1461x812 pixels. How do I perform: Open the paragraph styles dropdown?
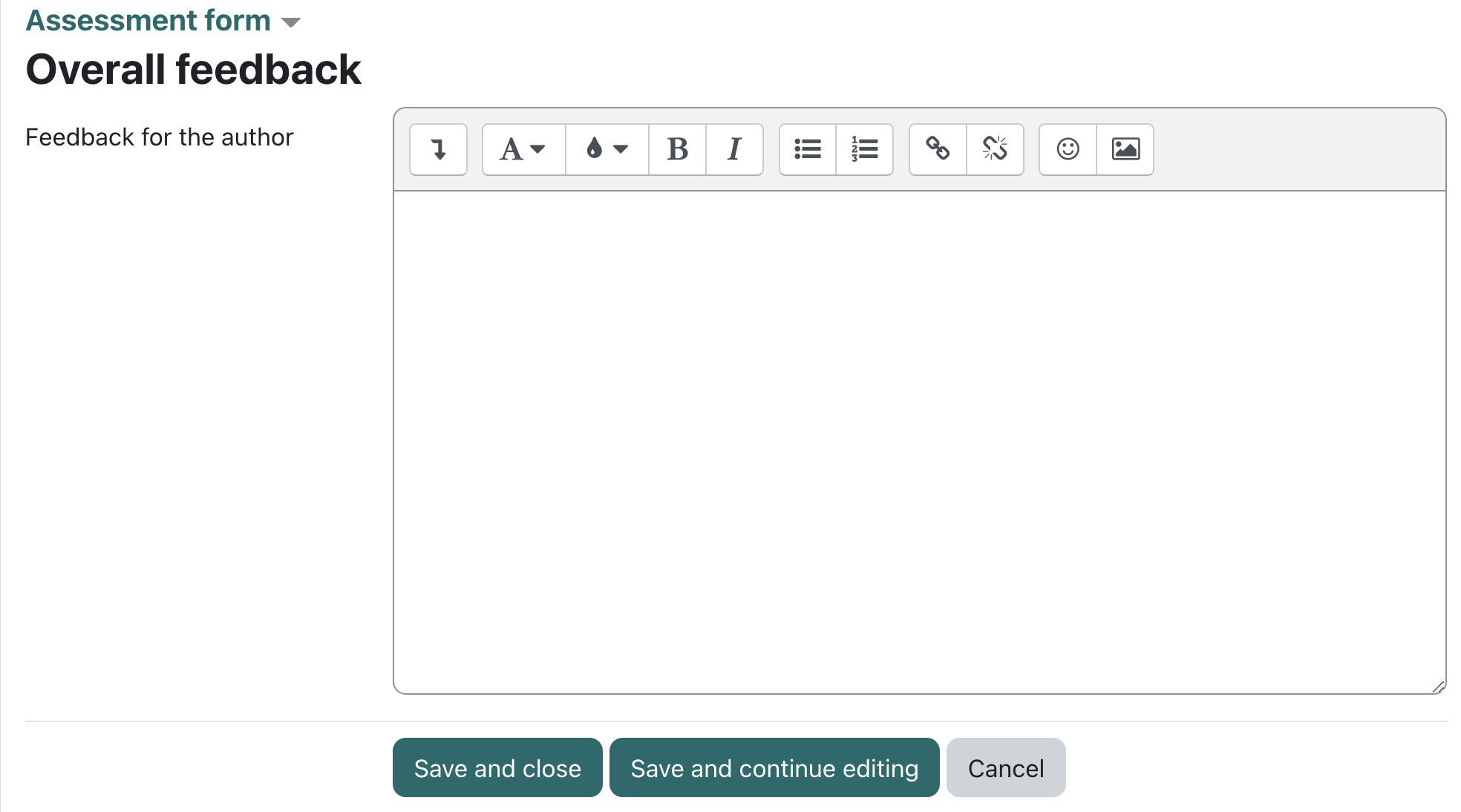tap(523, 149)
